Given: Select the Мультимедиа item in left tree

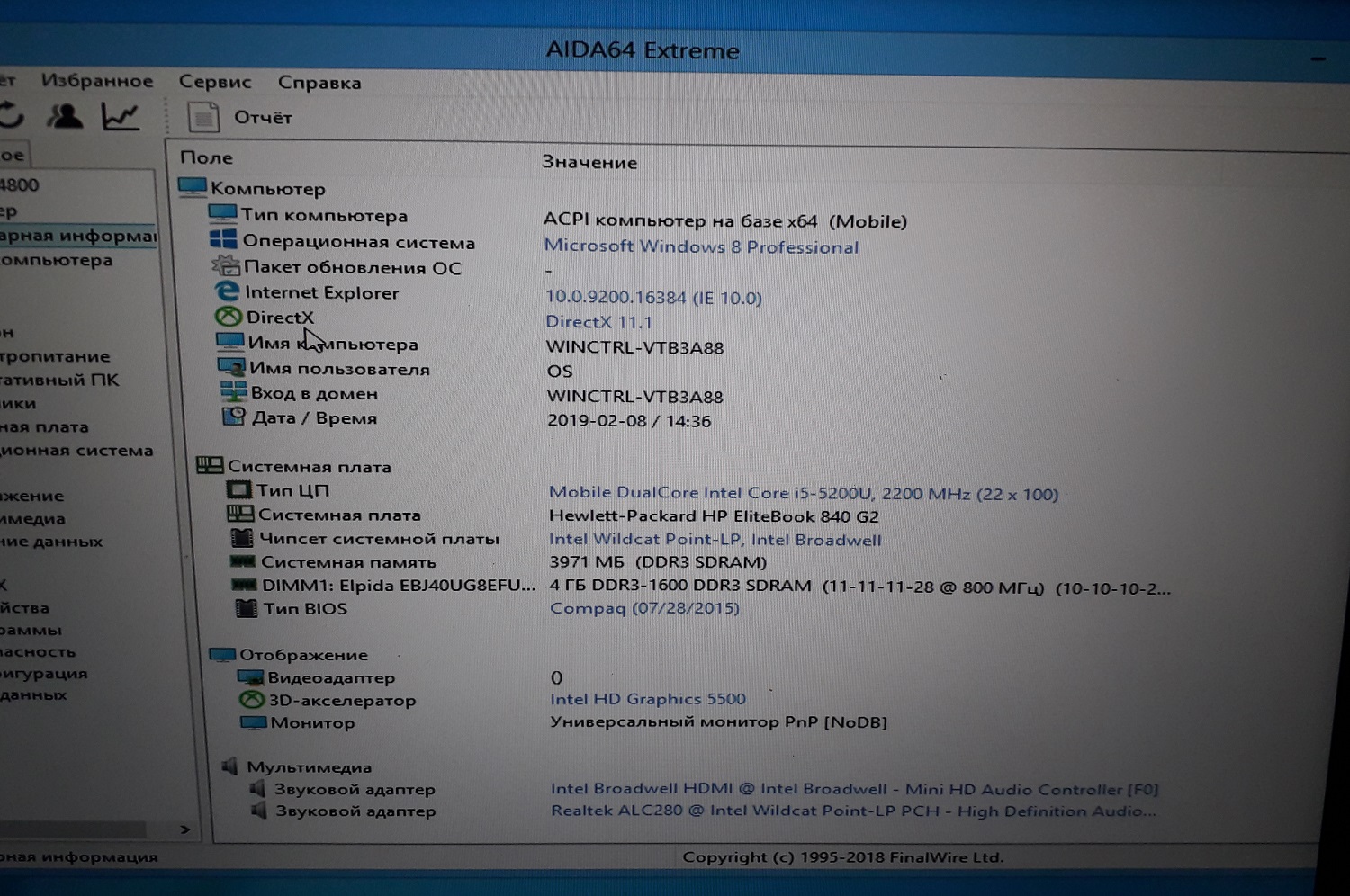Looking at the screenshot, I should tap(33, 518).
